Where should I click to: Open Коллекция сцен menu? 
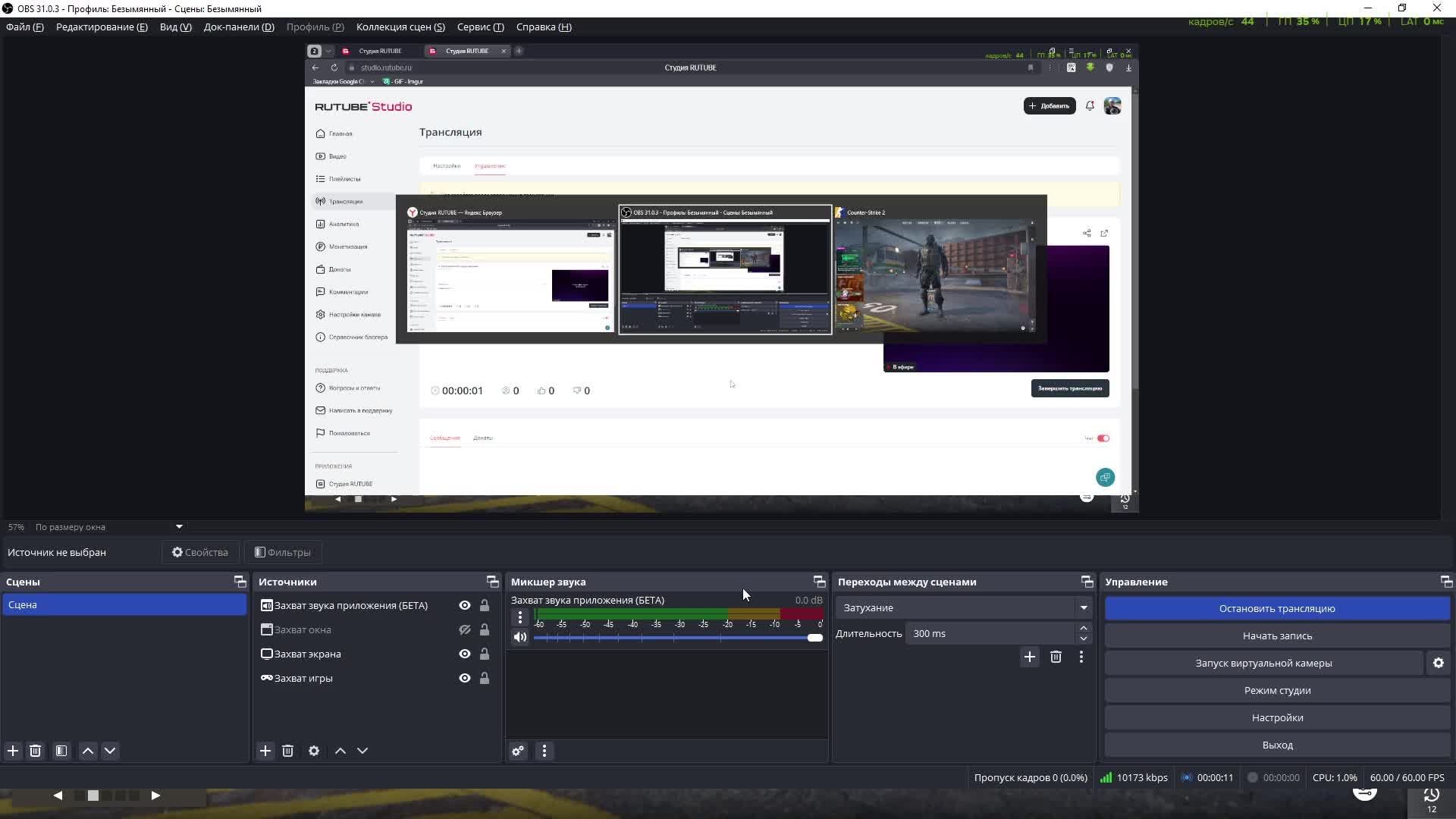coord(400,27)
